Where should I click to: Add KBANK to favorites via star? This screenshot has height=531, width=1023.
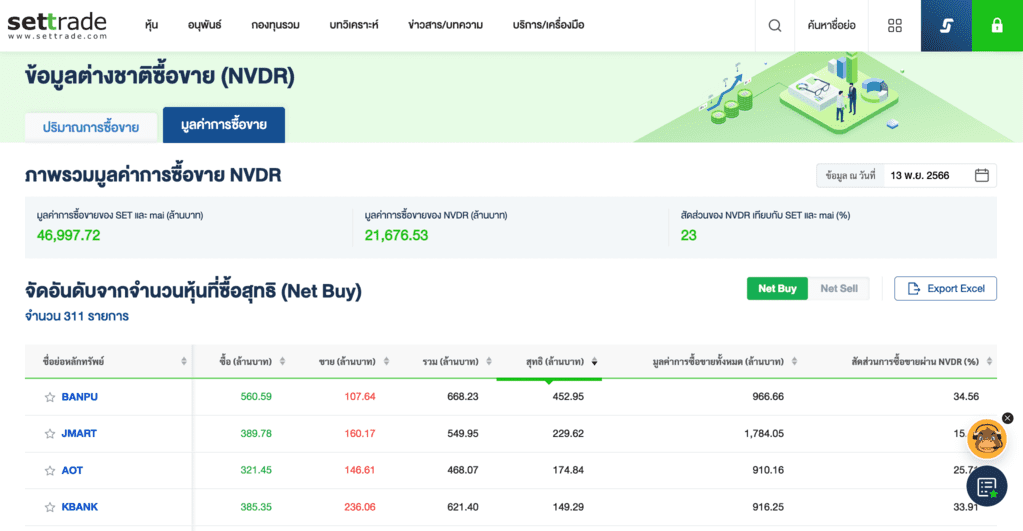[49, 507]
